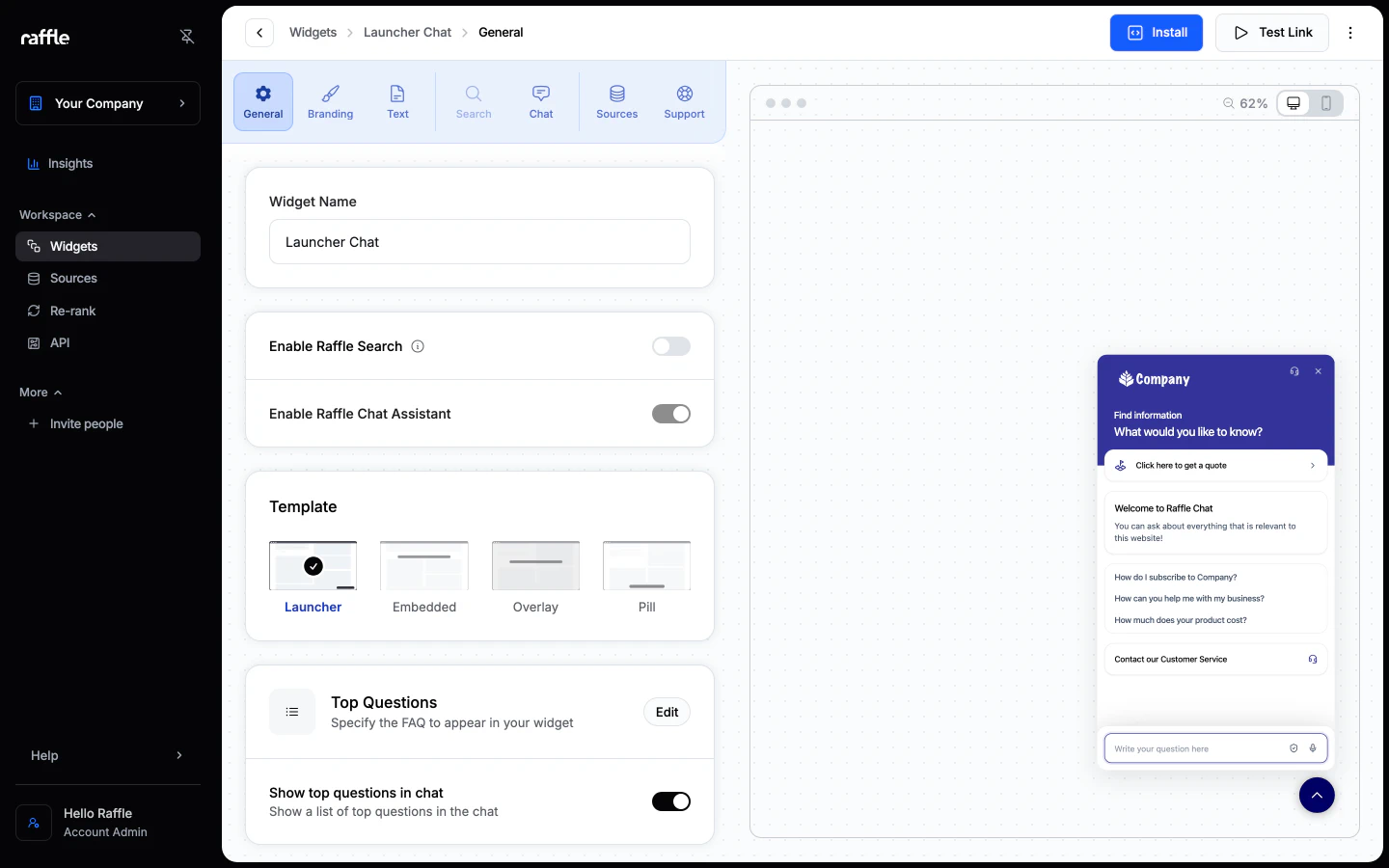The image size is (1389, 868).
Task: Open the Your Company selector
Action: click(108, 103)
